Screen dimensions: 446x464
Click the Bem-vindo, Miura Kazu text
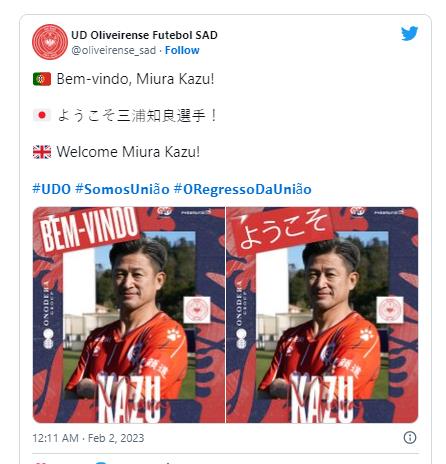[135, 79]
